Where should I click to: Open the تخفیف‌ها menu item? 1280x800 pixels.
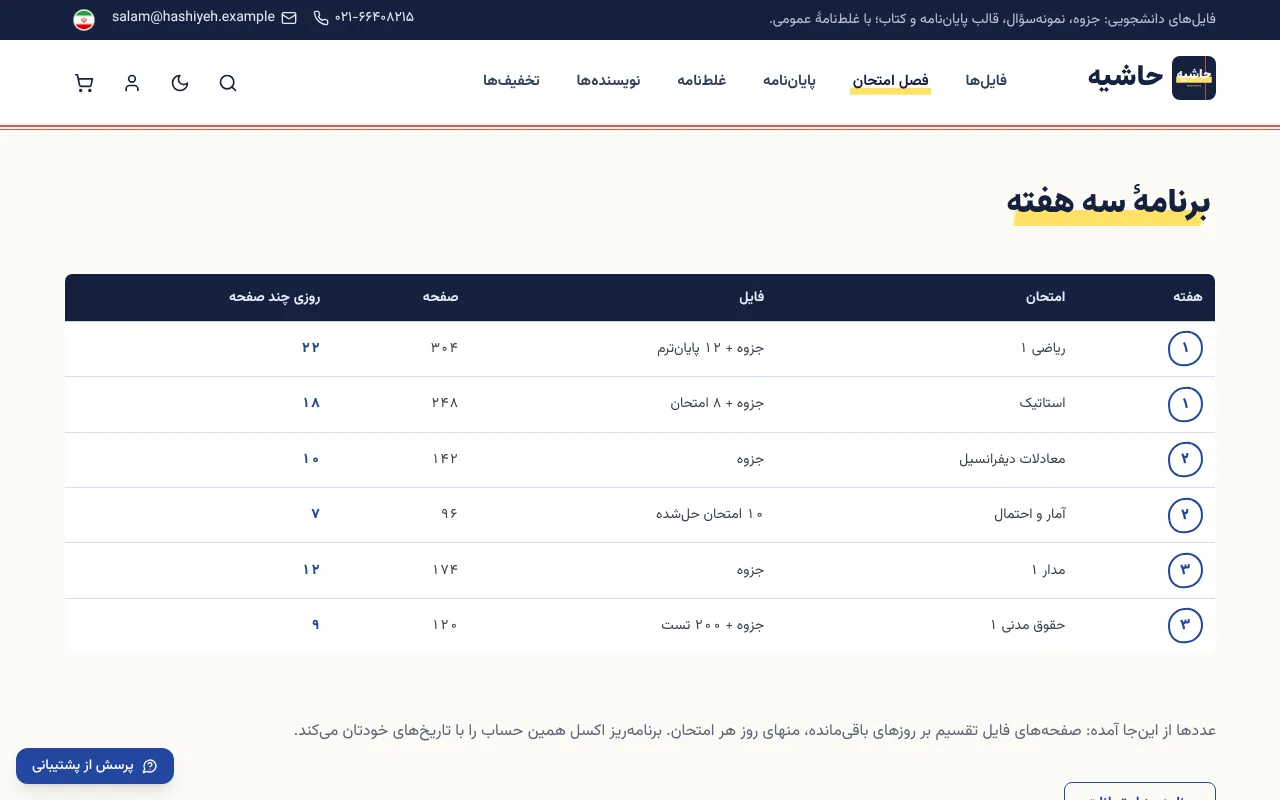(x=511, y=80)
